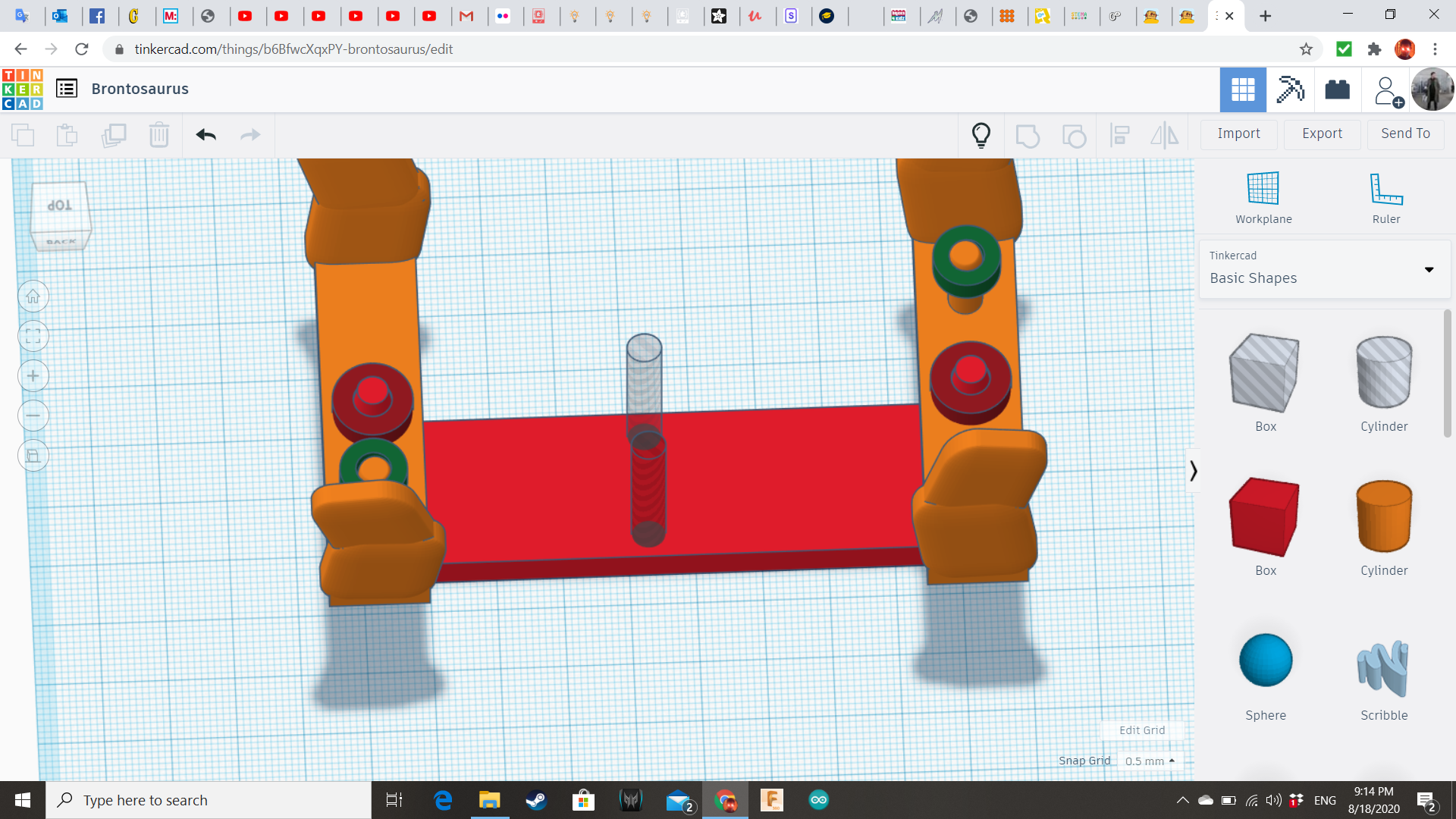Viewport: 1456px width, 819px height.
Task: Switch to 3D design grid view
Action: pyautogui.click(x=1242, y=89)
